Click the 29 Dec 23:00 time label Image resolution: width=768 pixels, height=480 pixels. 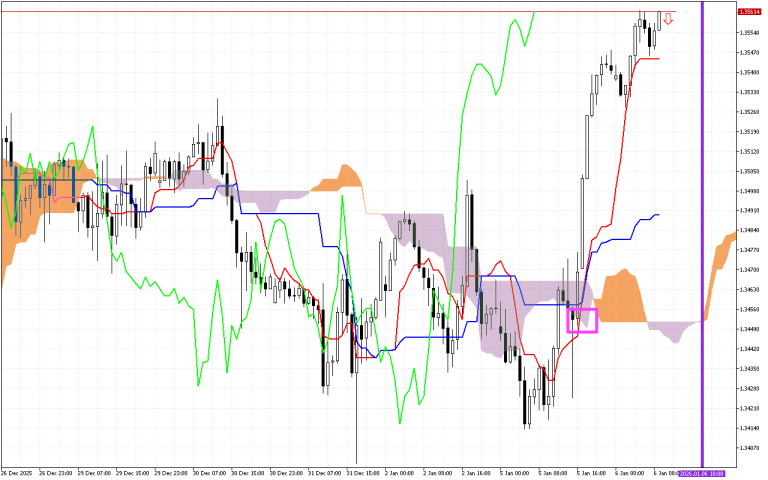tap(171, 474)
